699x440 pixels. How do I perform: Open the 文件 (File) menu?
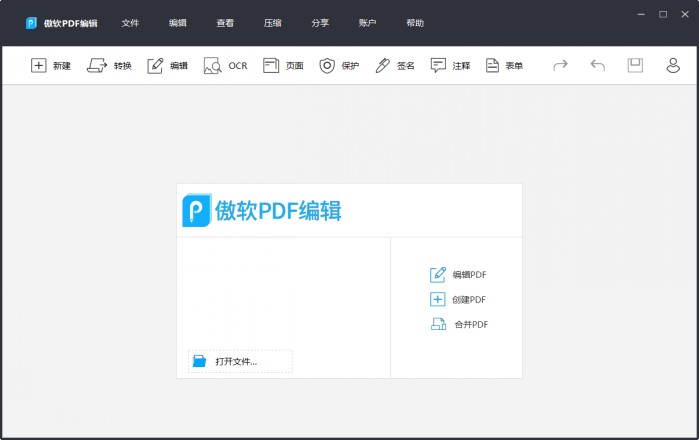(x=130, y=23)
